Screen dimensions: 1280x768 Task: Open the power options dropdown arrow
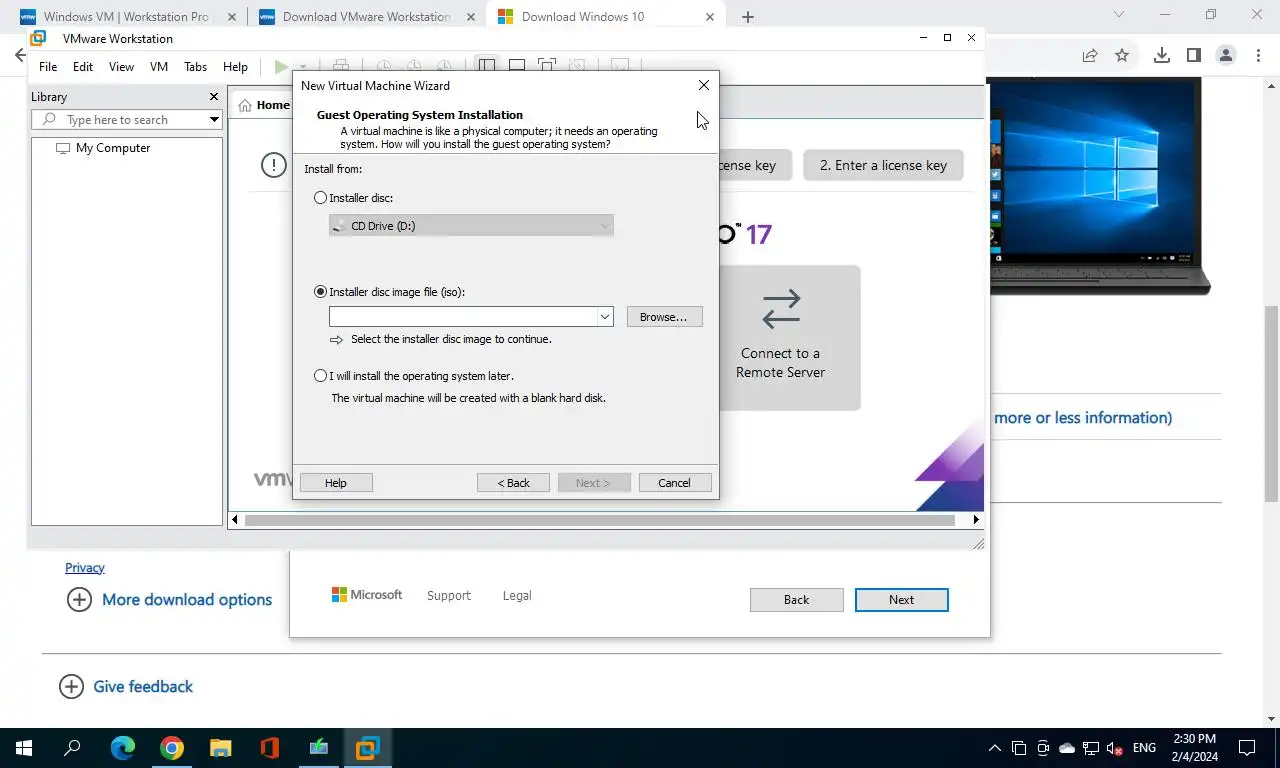303,67
